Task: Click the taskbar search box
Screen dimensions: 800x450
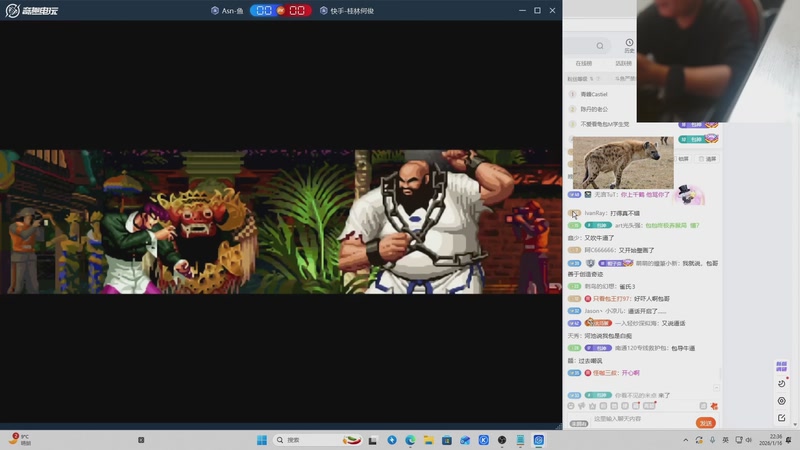Action: pyautogui.click(x=318, y=440)
